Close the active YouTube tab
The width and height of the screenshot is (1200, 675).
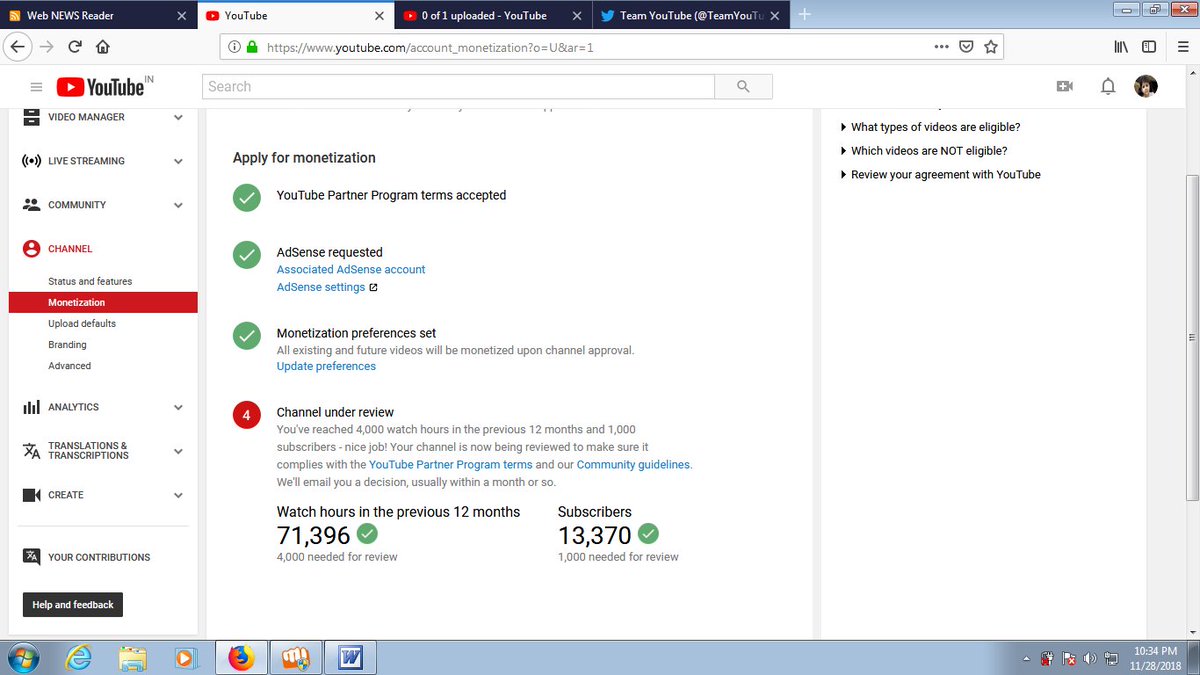click(379, 16)
